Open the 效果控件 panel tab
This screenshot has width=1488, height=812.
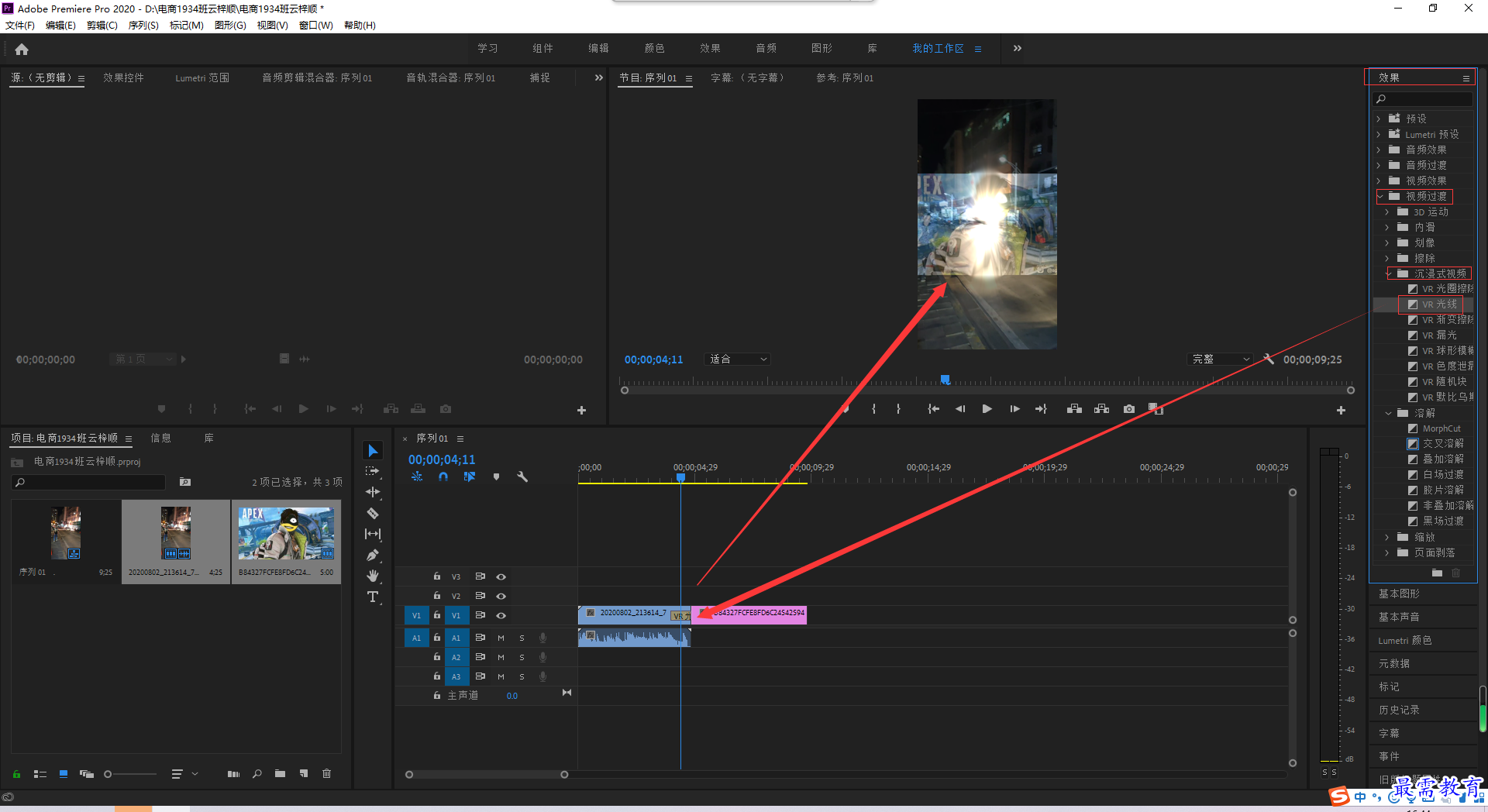pyautogui.click(x=123, y=78)
